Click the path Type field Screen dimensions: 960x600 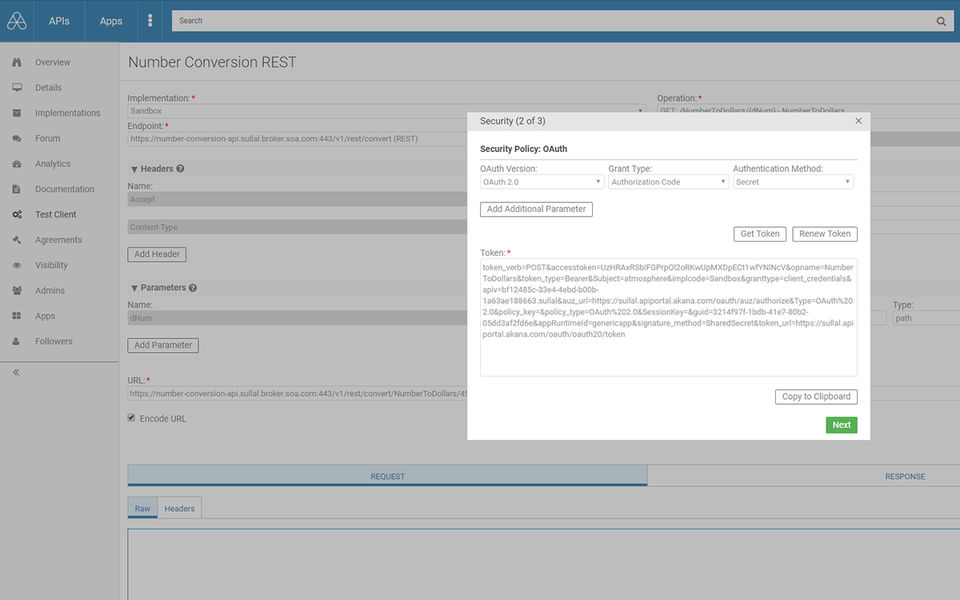click(x=926, y=318)
